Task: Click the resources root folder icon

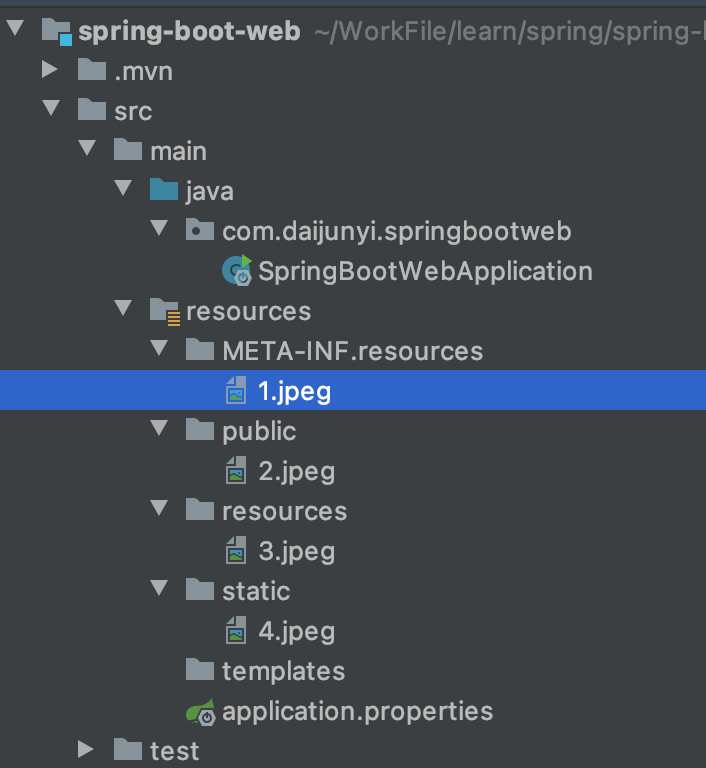Action: pyautogui.click(x=164, y=311)
